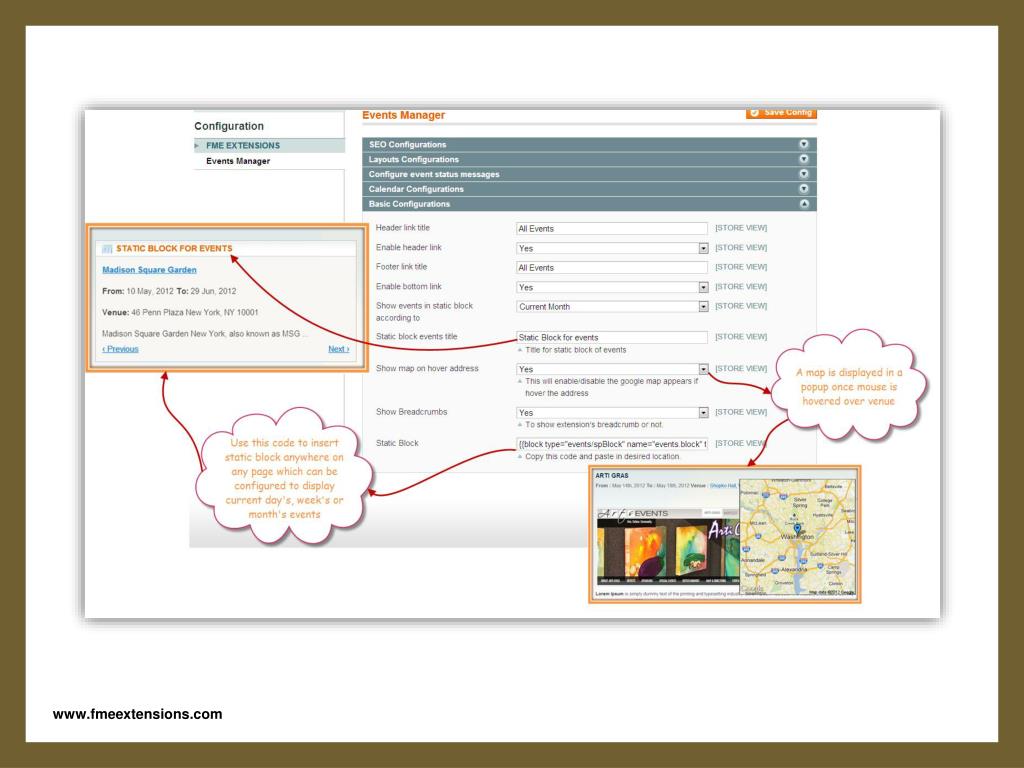Screen dimensions: 1024x768
Task: Open the Calendar Configurations header
Action: (x=589, y=189)
